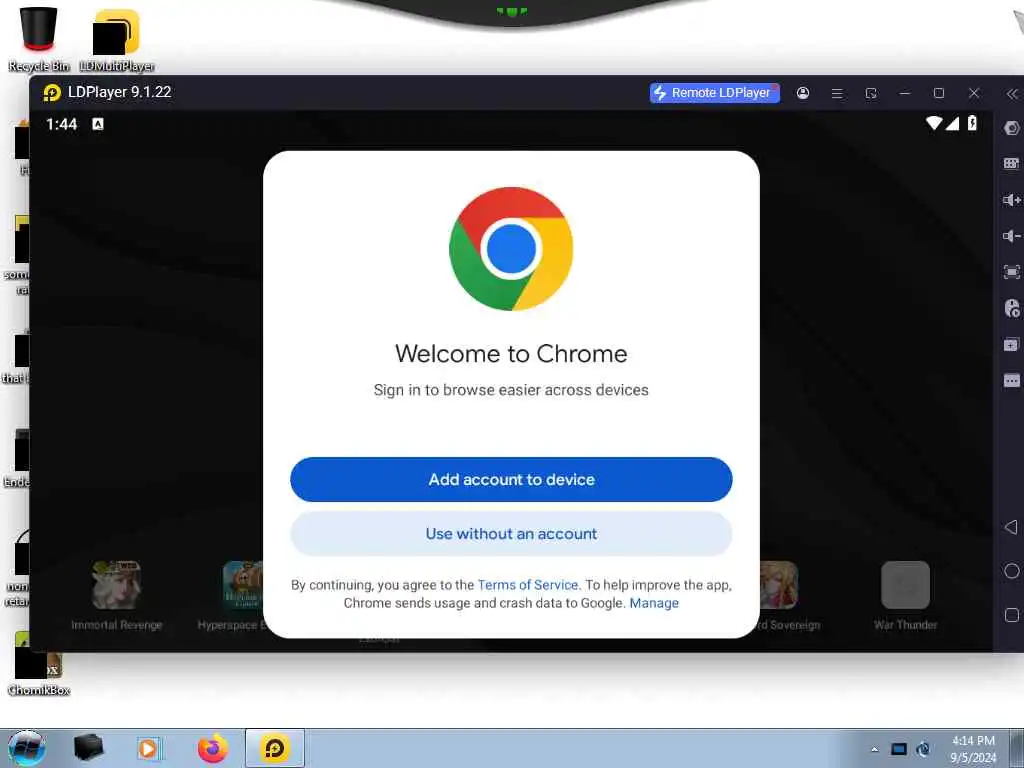Open the multi-instance plus sidebar icon

pyautogui.click(x=1012, y=344)
